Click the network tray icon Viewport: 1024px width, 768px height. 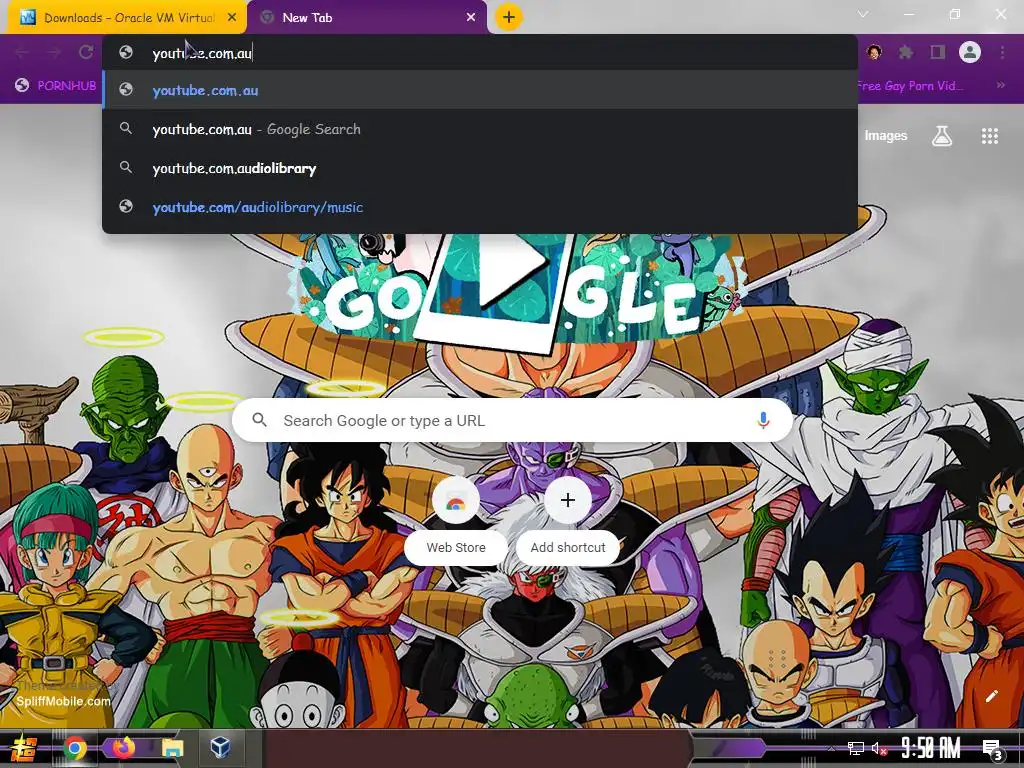click(856, 748)
